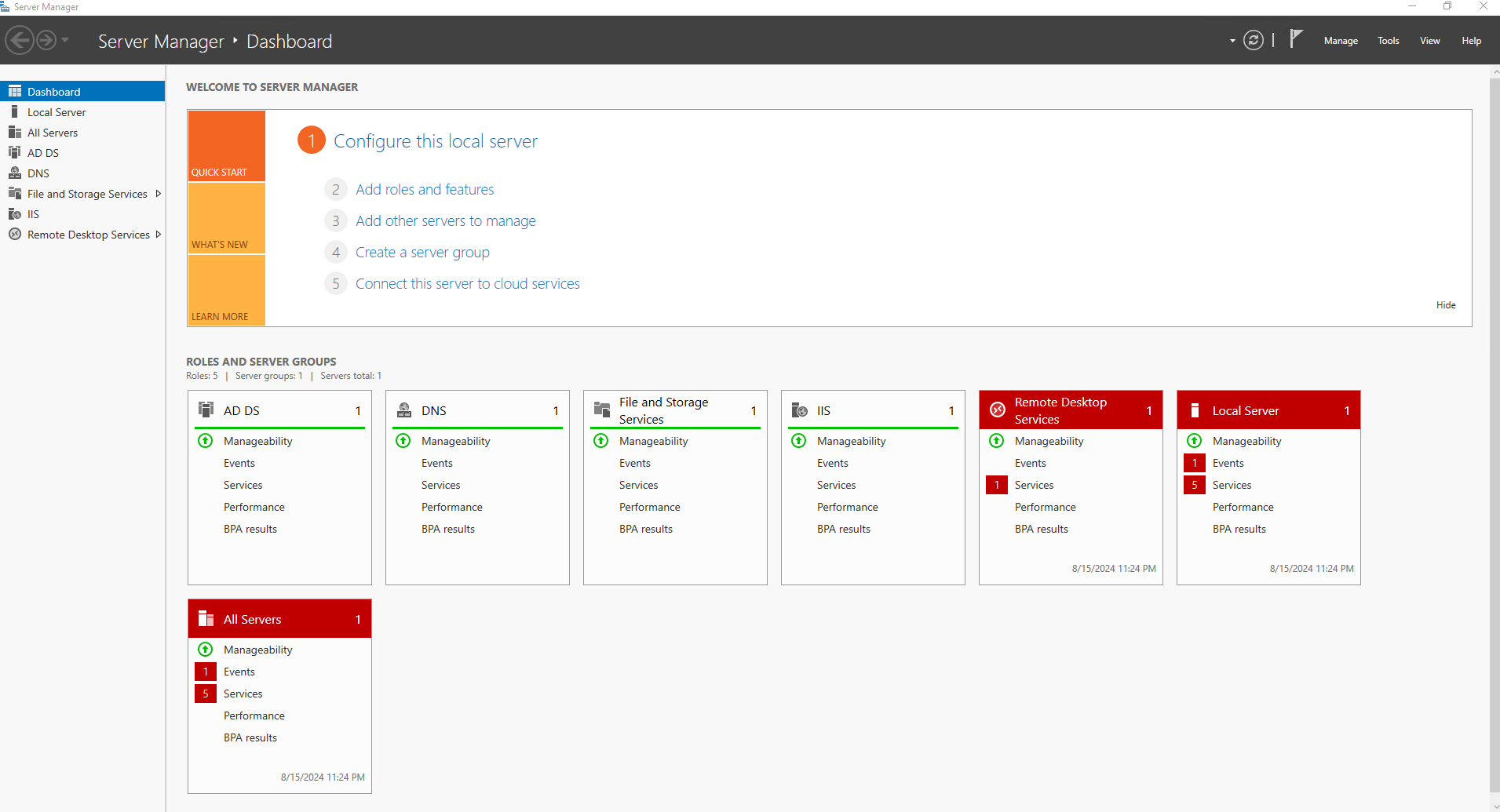This screenshot has height=812, width=1500.
Task: Select the WHAT'S NEW orange tile
Action: point(227,218)
